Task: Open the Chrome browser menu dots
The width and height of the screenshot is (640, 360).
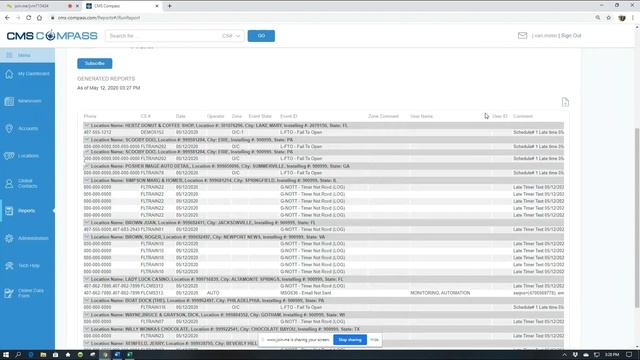Action: click(x=633, y=18)
